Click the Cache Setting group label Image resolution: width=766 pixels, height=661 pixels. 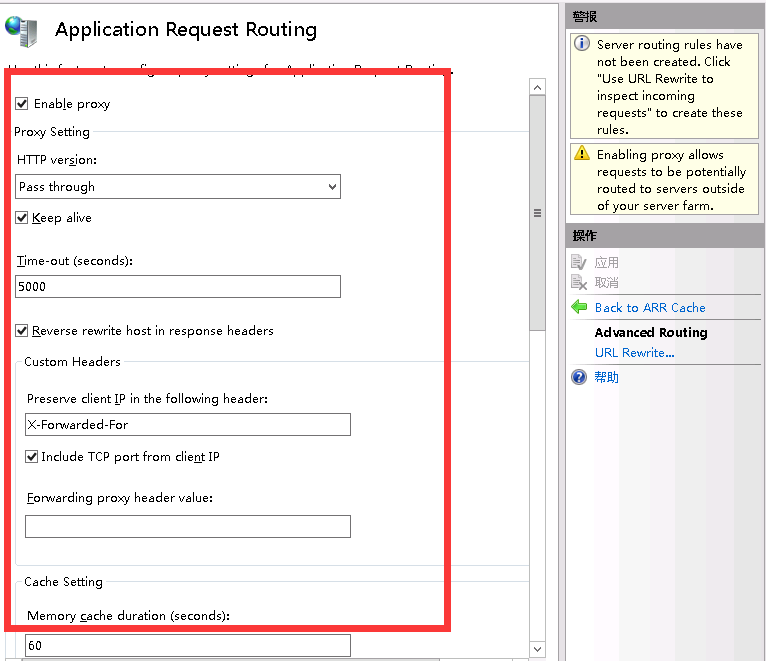[64, 582]
